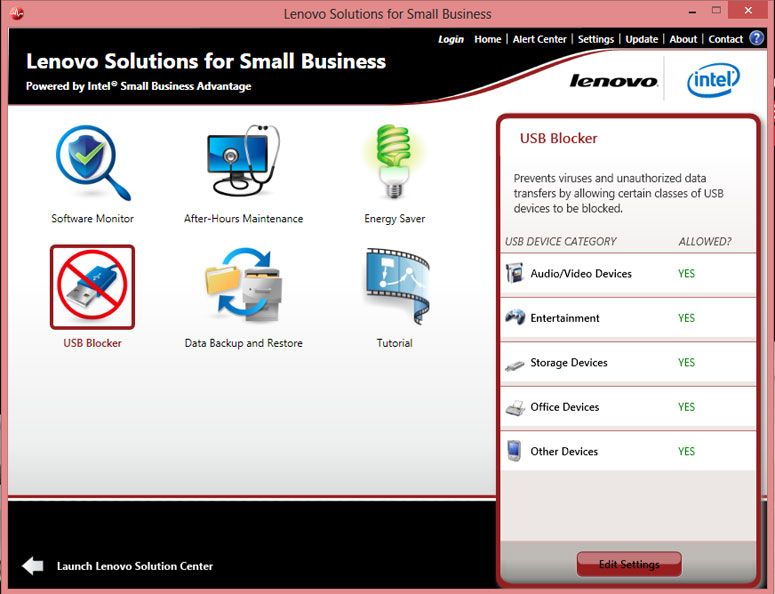Click Launch Lenovo Solution Center link
This screenshot has height=594, width=775.
tap(135, 566)
